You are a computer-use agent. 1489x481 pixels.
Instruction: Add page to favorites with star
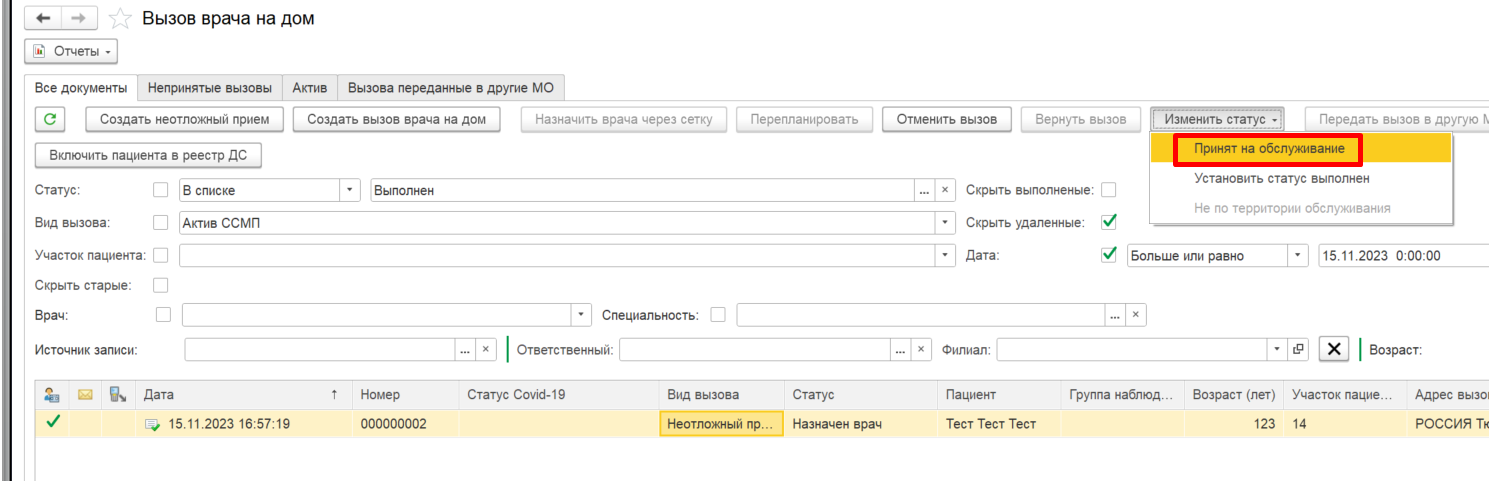tap(120, 19)
